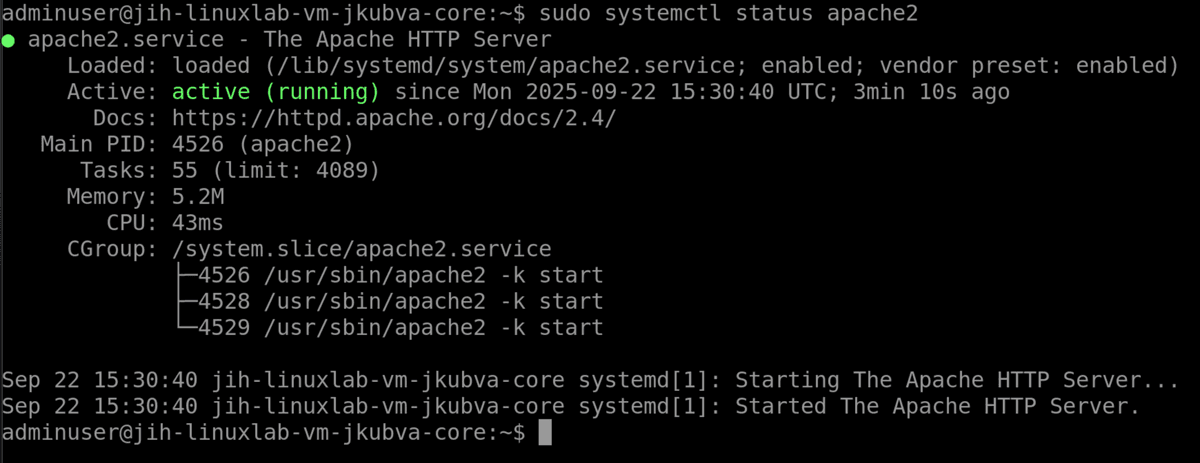
Task: Click the green "active (running)" status text
Action: [x=276, y=92]
